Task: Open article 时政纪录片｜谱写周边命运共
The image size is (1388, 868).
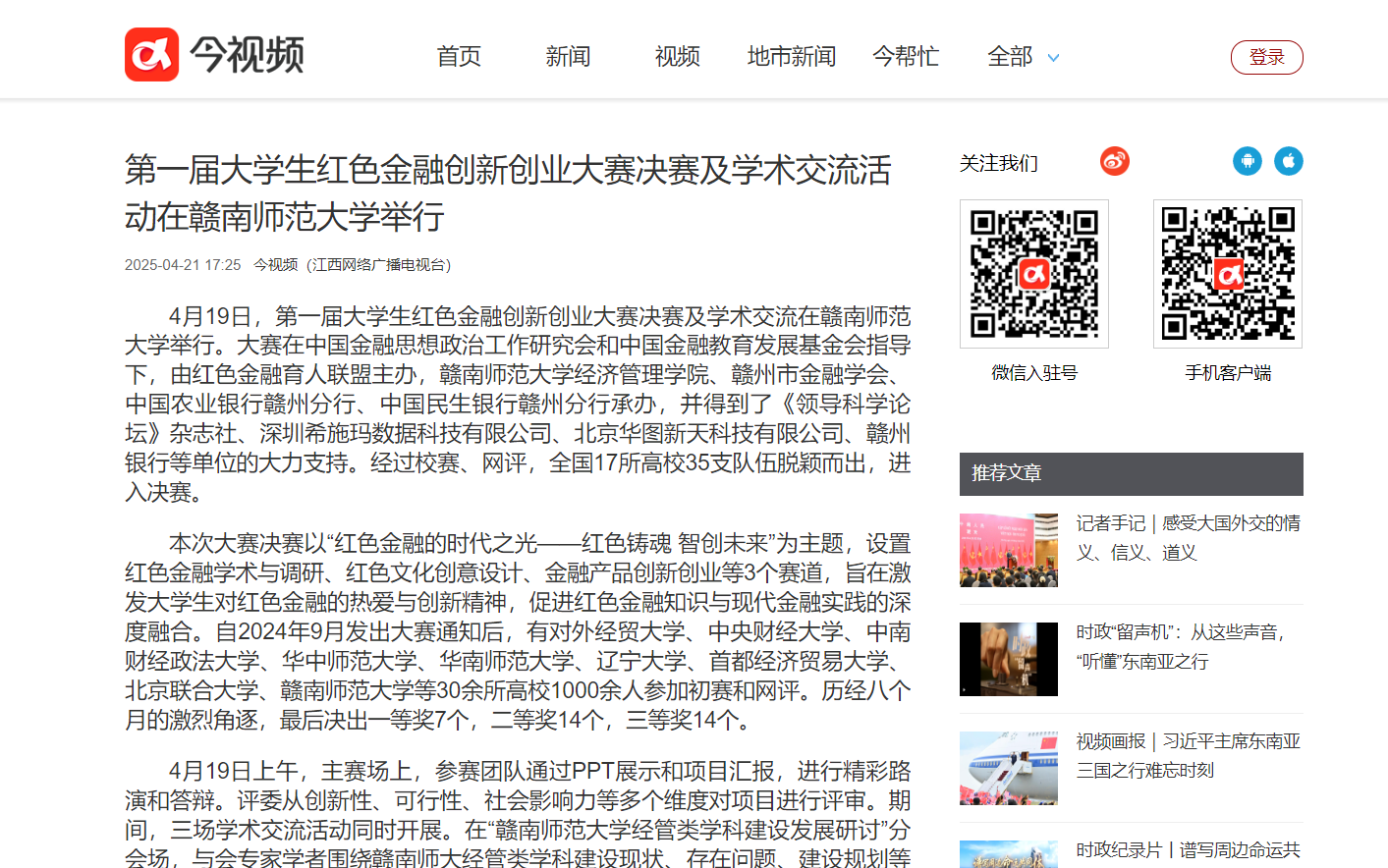Action: pos(1189,850)
